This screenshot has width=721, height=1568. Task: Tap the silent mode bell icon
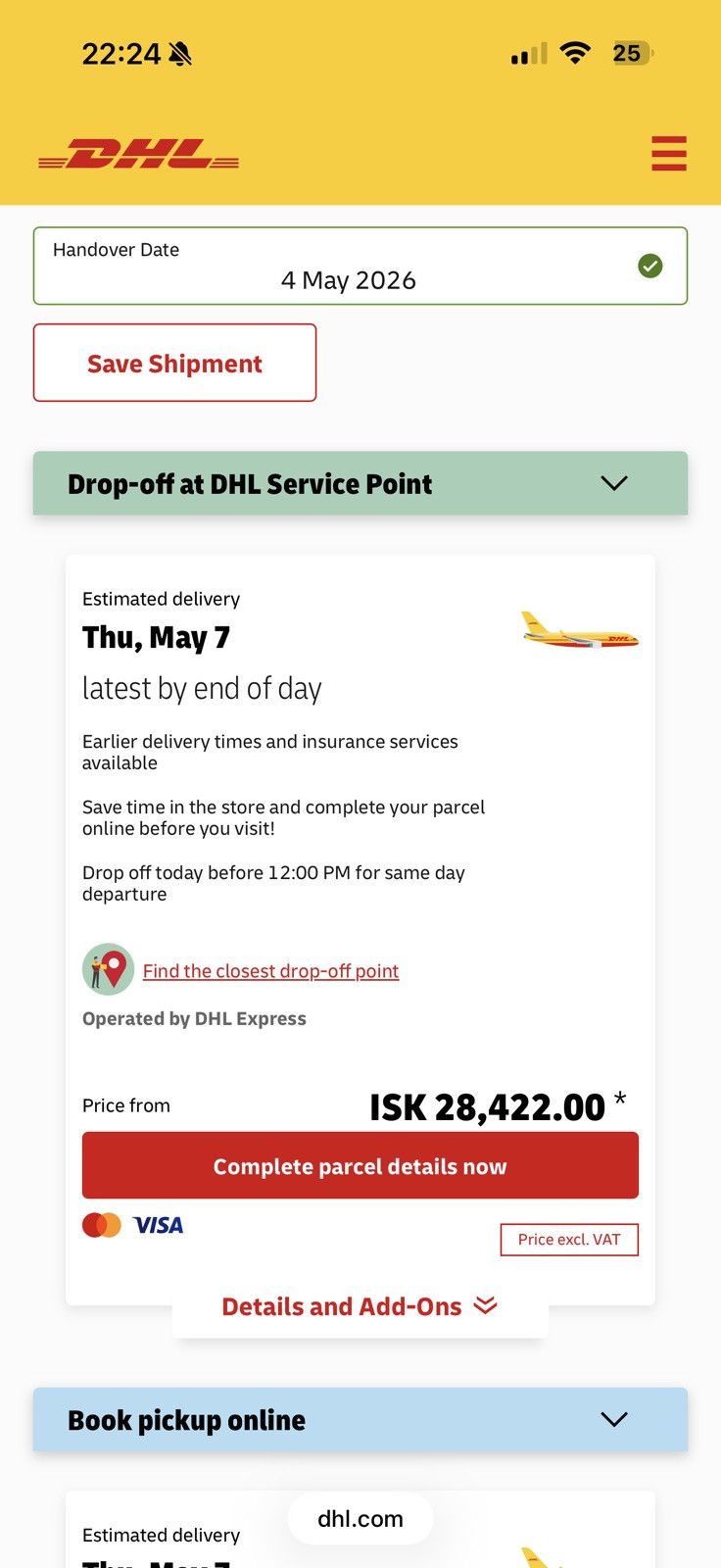(x=180, y=54)
